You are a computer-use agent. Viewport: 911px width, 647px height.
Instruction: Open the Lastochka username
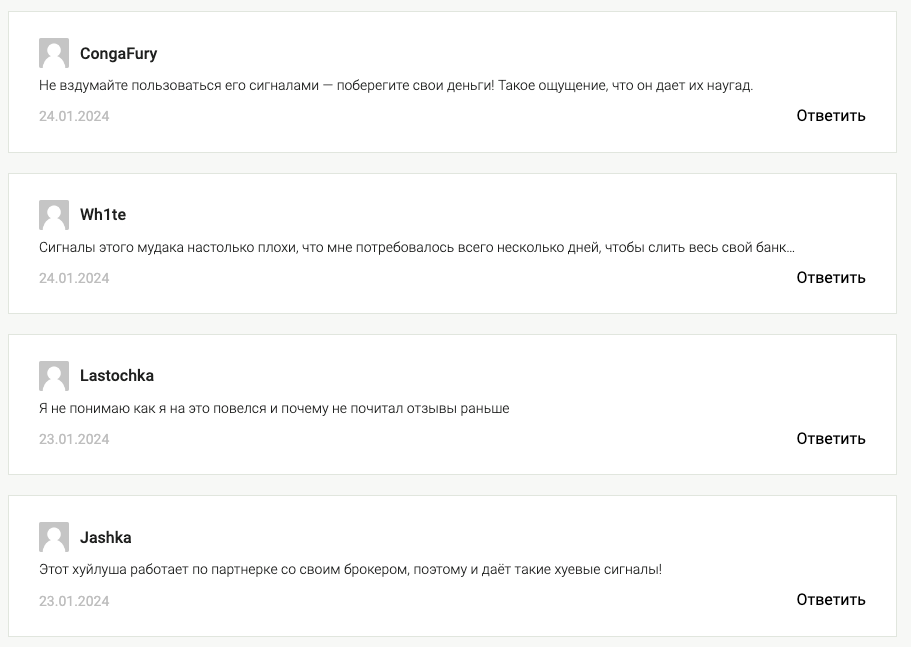pyautogui.click(x=117, y=376)
